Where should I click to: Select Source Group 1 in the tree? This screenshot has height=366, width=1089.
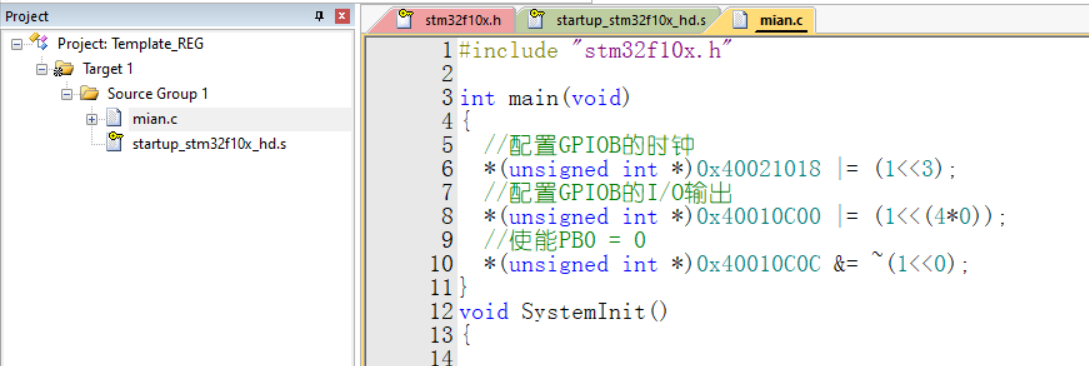tap(158, 94)
